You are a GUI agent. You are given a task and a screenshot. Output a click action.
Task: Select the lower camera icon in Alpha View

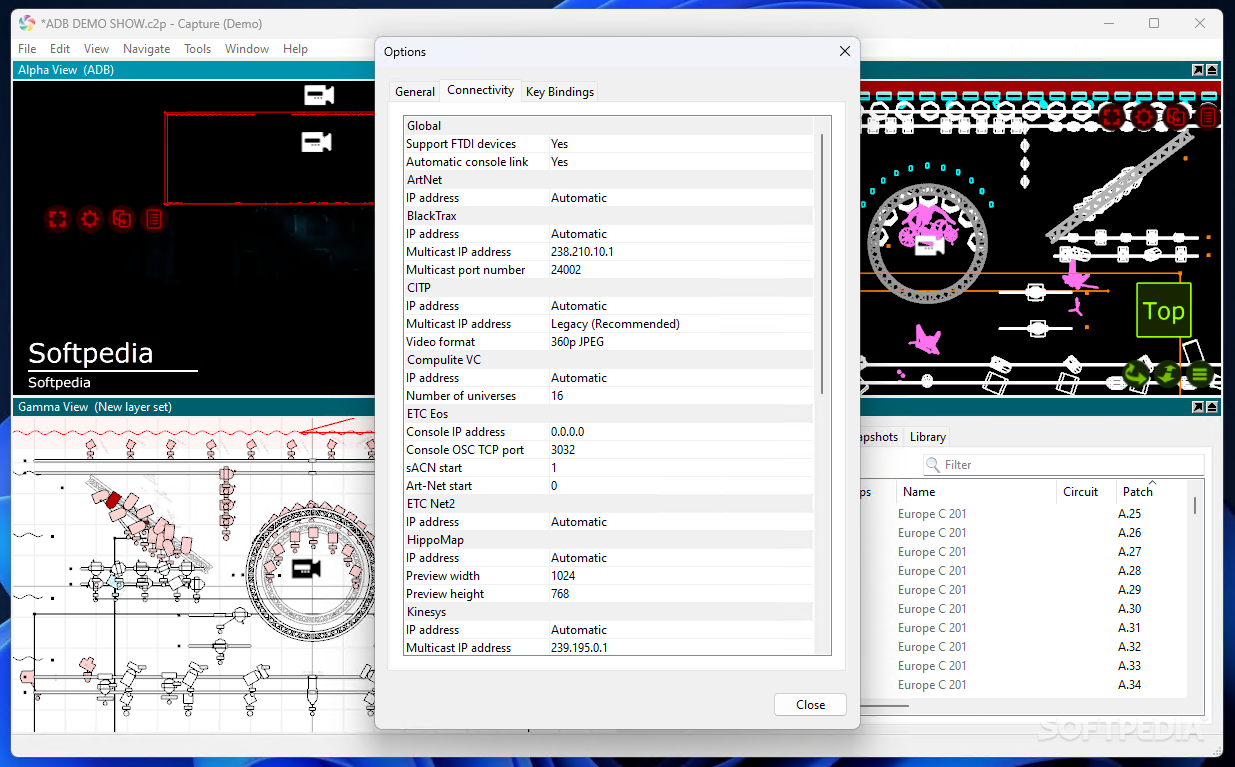pos(316,142)
